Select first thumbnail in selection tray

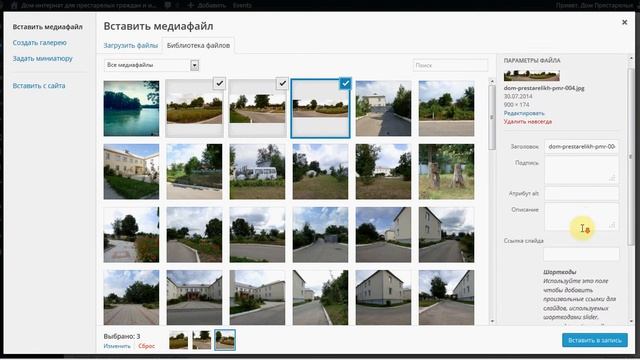(178, 340)
